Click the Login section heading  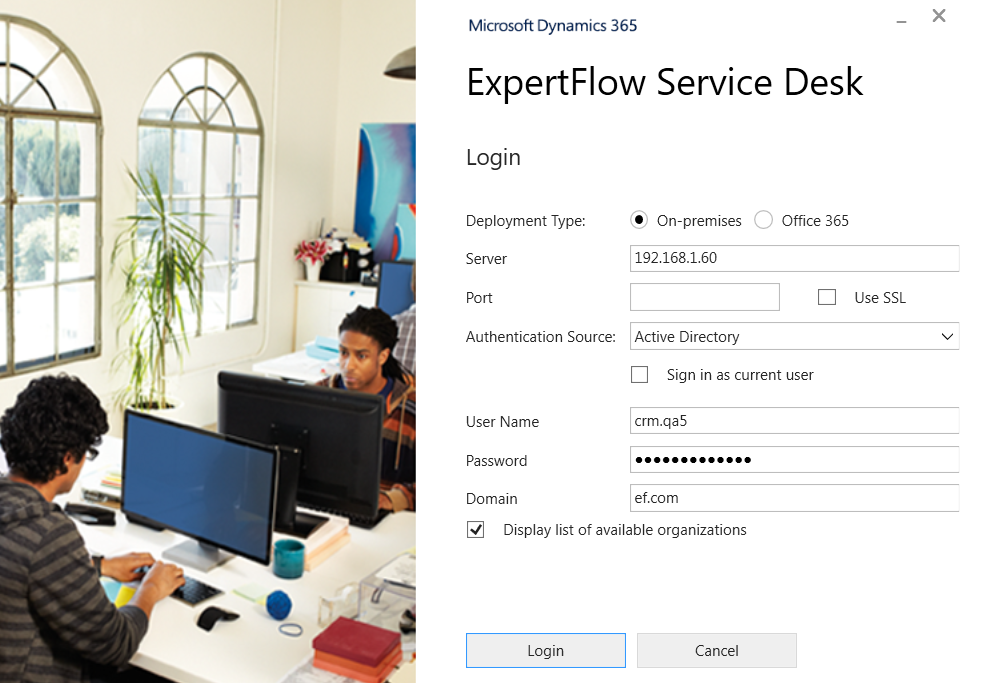tap(493, 158)
